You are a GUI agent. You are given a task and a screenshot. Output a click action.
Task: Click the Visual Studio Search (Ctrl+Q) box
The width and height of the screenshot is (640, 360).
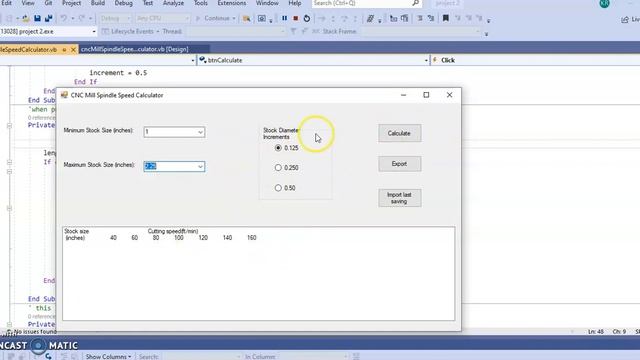366,3
